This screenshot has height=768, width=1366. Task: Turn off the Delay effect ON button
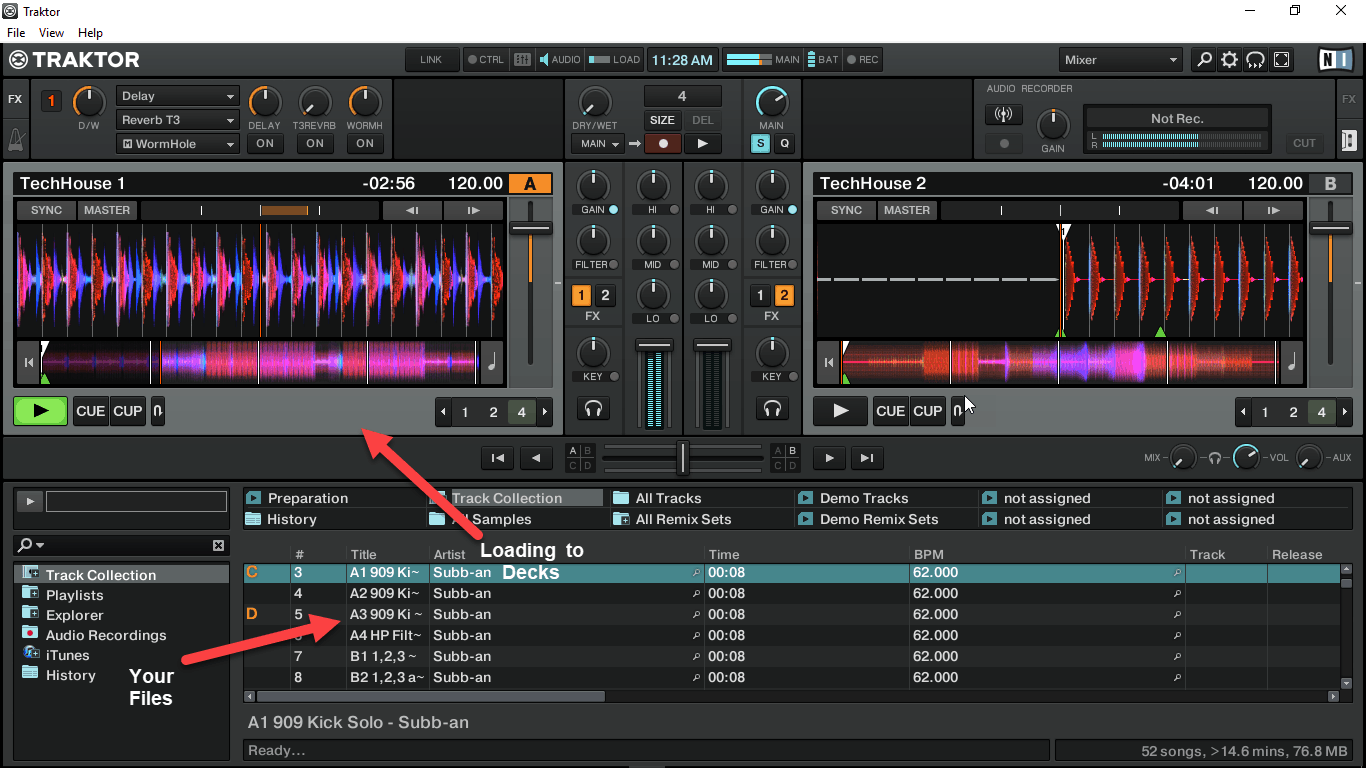pos(264,143)
